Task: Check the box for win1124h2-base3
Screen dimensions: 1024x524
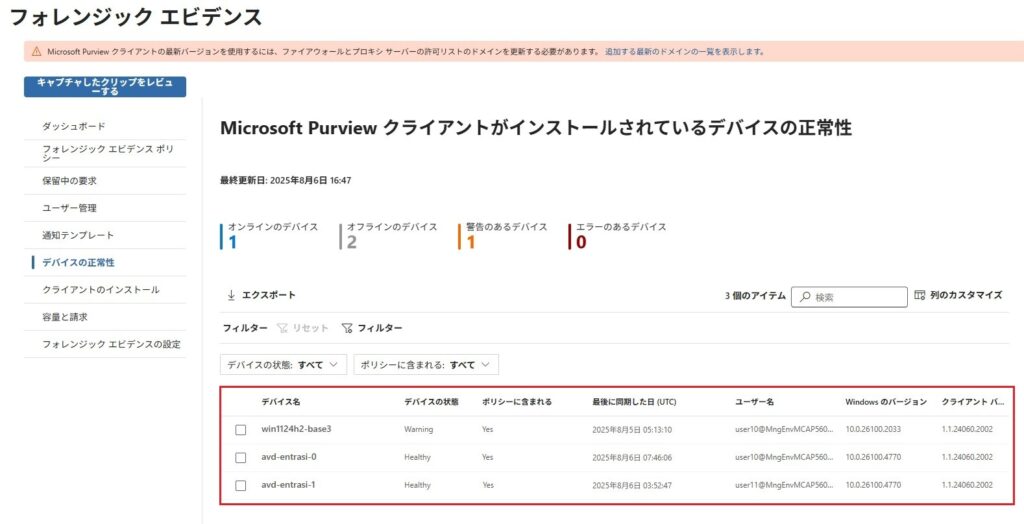Action: (241, 430)
